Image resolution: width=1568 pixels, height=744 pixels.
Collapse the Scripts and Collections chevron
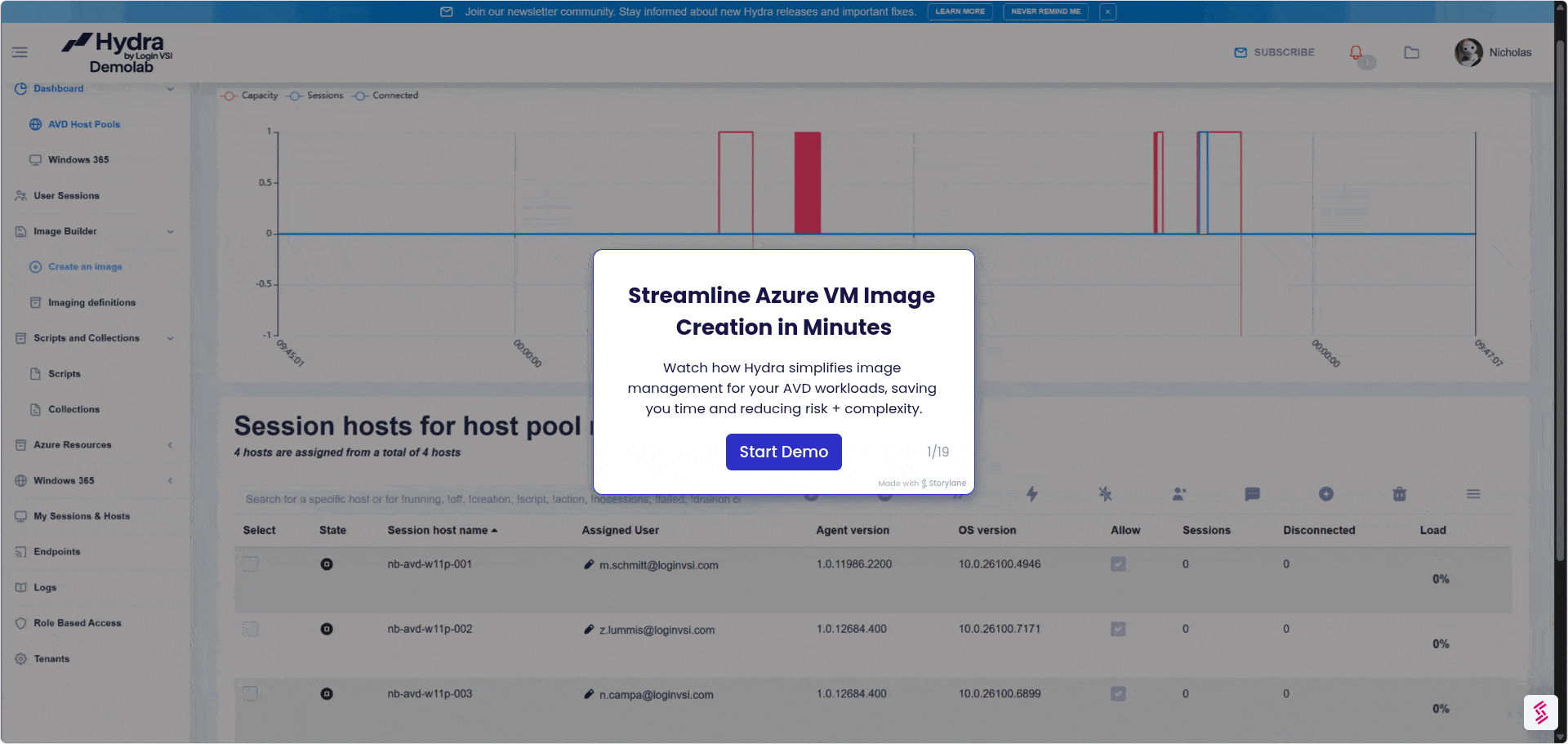(x=170, y=338)
